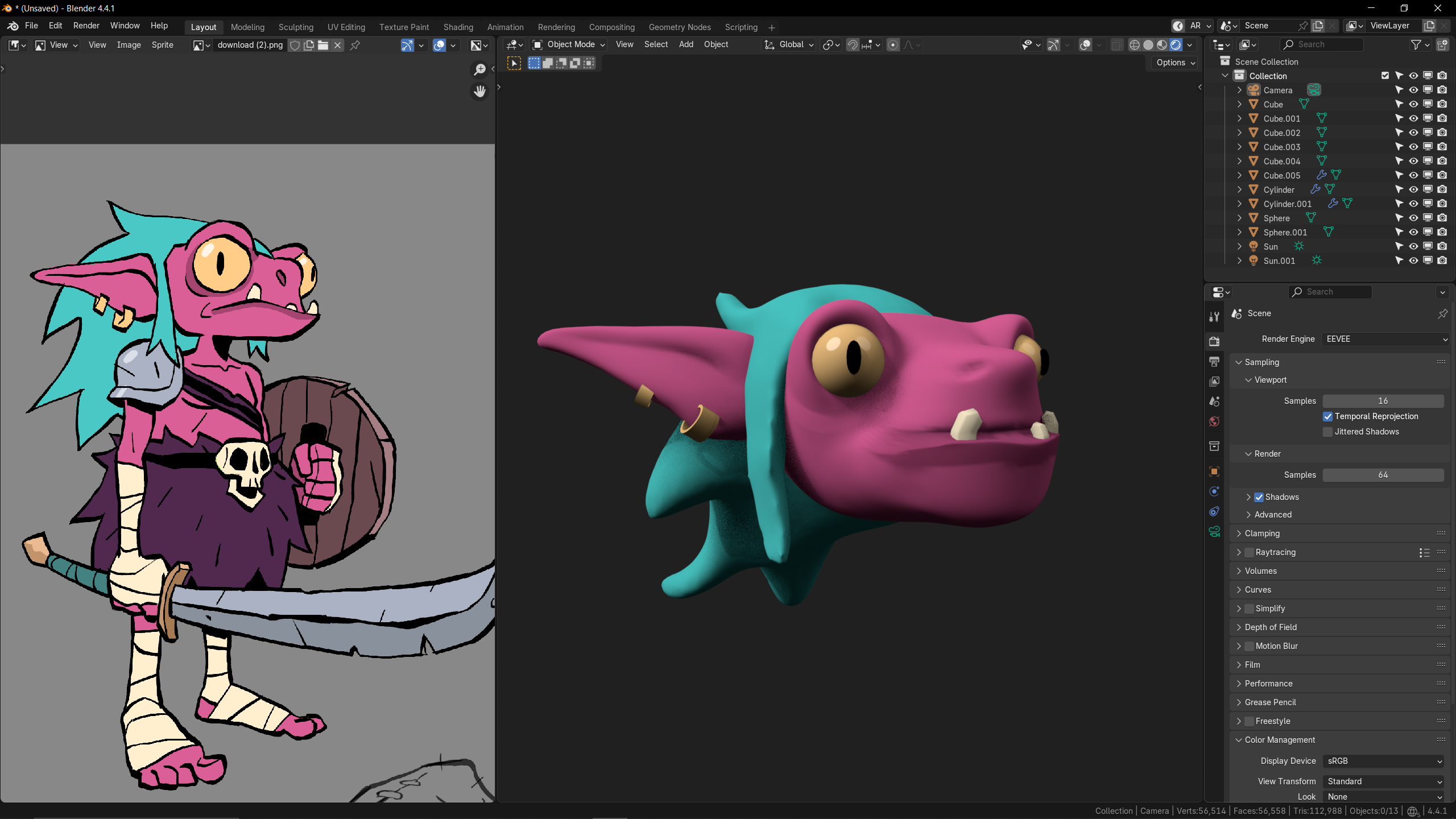Open the View Transform Standard dropdown
Image resolution: width=1456 pixels, height=819 pixels.
click(1383, 782)
